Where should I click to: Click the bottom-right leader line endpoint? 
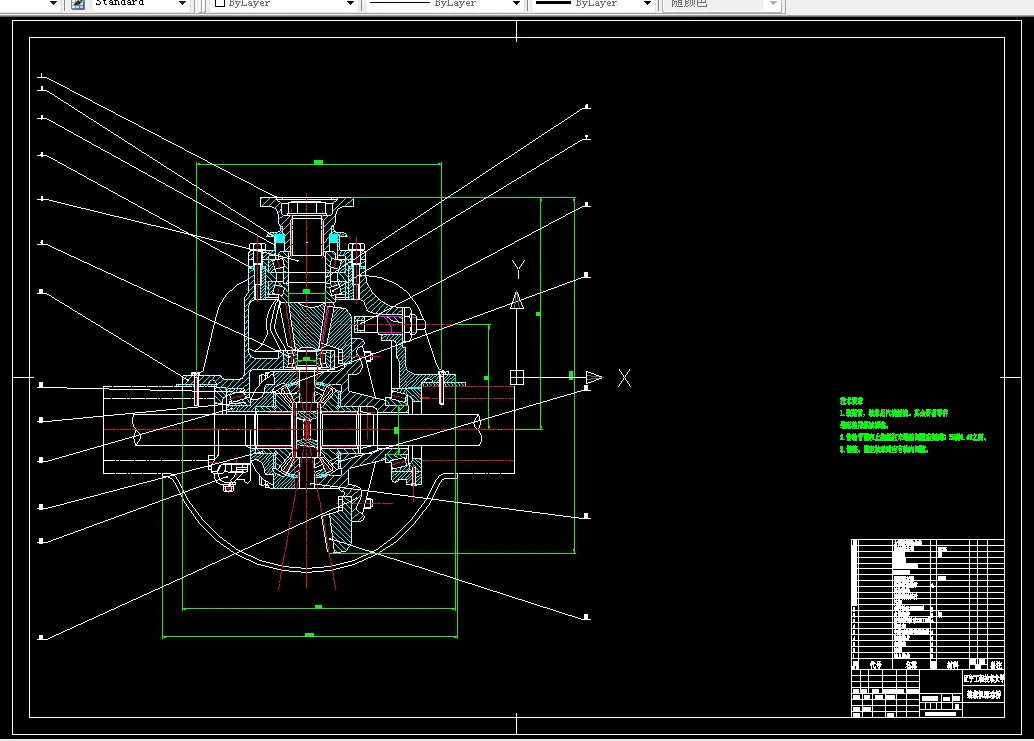click(x=586, y=617)
